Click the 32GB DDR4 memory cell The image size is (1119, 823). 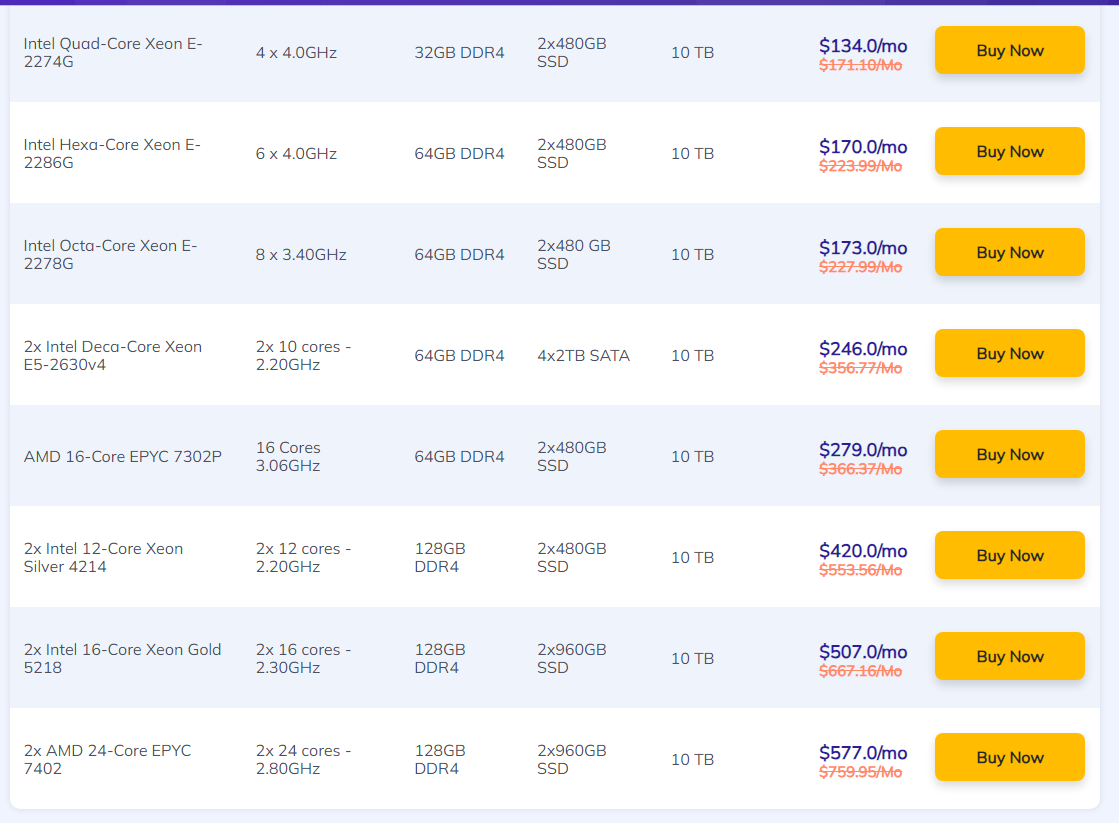(459, 53)
